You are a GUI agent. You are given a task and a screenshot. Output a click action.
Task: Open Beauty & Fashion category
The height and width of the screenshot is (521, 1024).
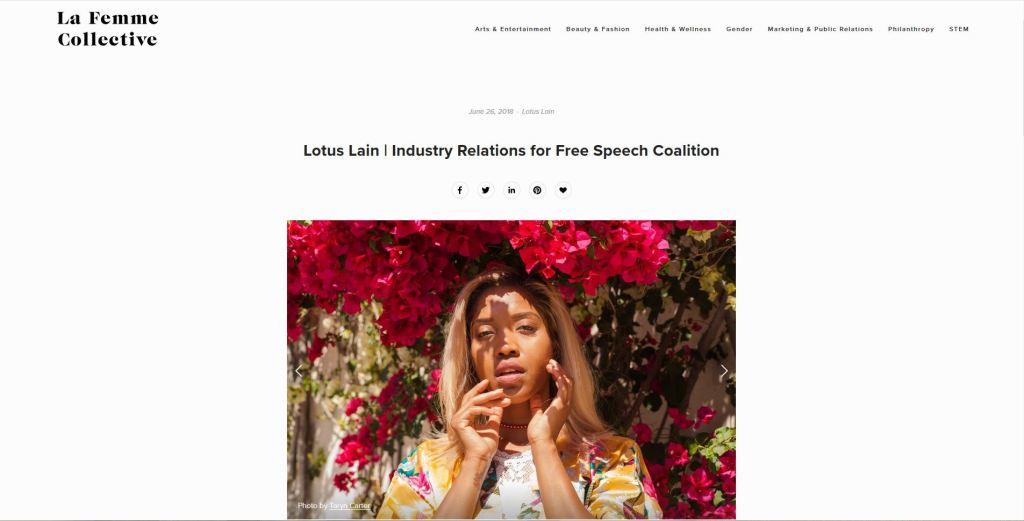tap(598, 29)
